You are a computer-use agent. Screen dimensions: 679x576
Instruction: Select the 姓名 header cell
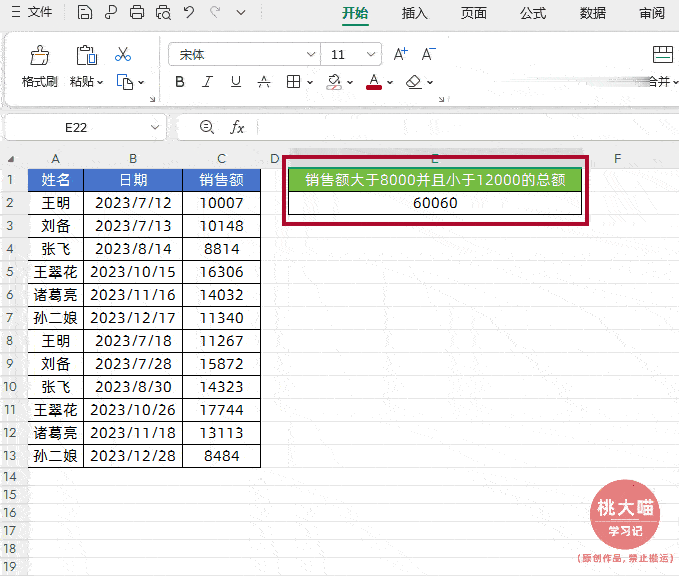pyautogui.click(x=55, y=180)
